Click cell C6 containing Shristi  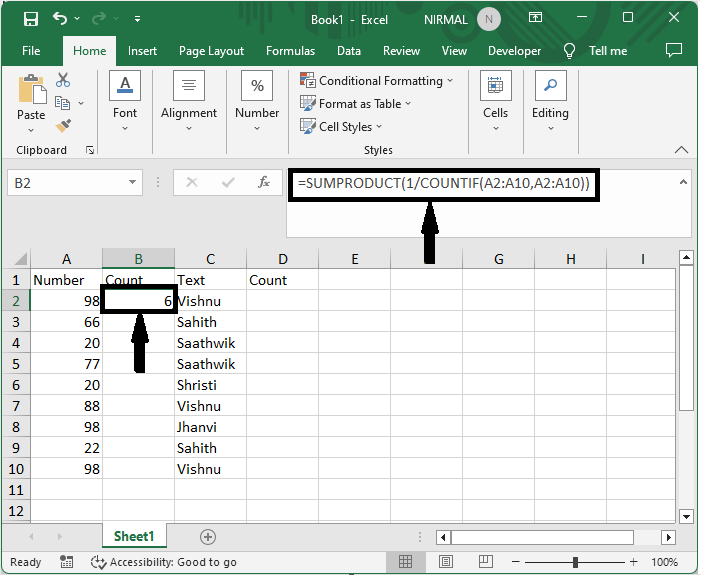210,385
